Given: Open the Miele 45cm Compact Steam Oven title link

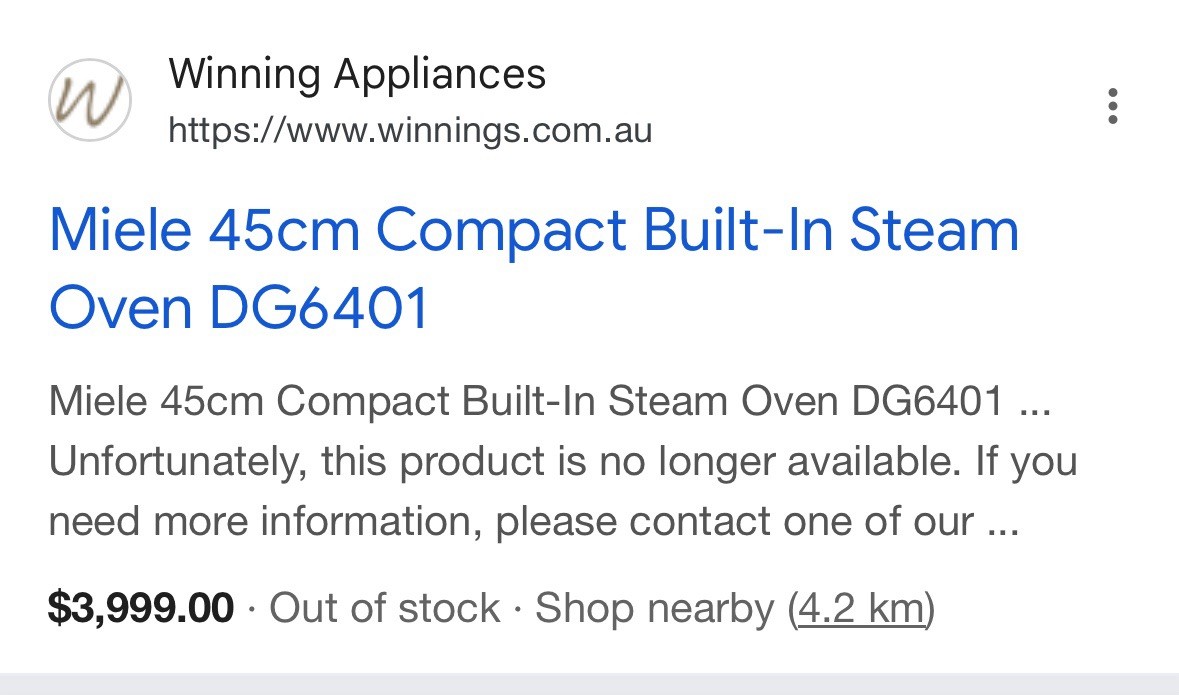Looking at the screenshot, I should (x=534, y=269).
